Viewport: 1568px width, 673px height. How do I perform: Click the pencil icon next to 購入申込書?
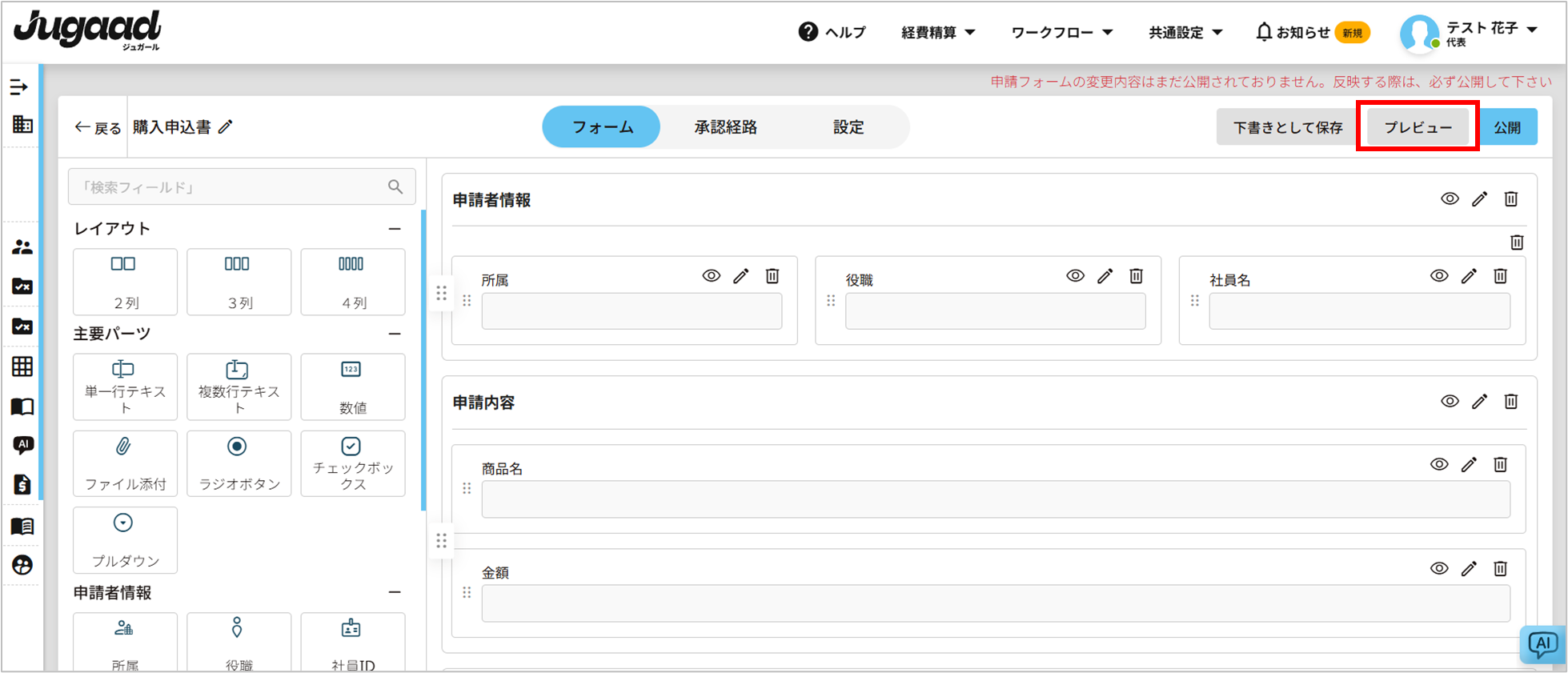226,127
